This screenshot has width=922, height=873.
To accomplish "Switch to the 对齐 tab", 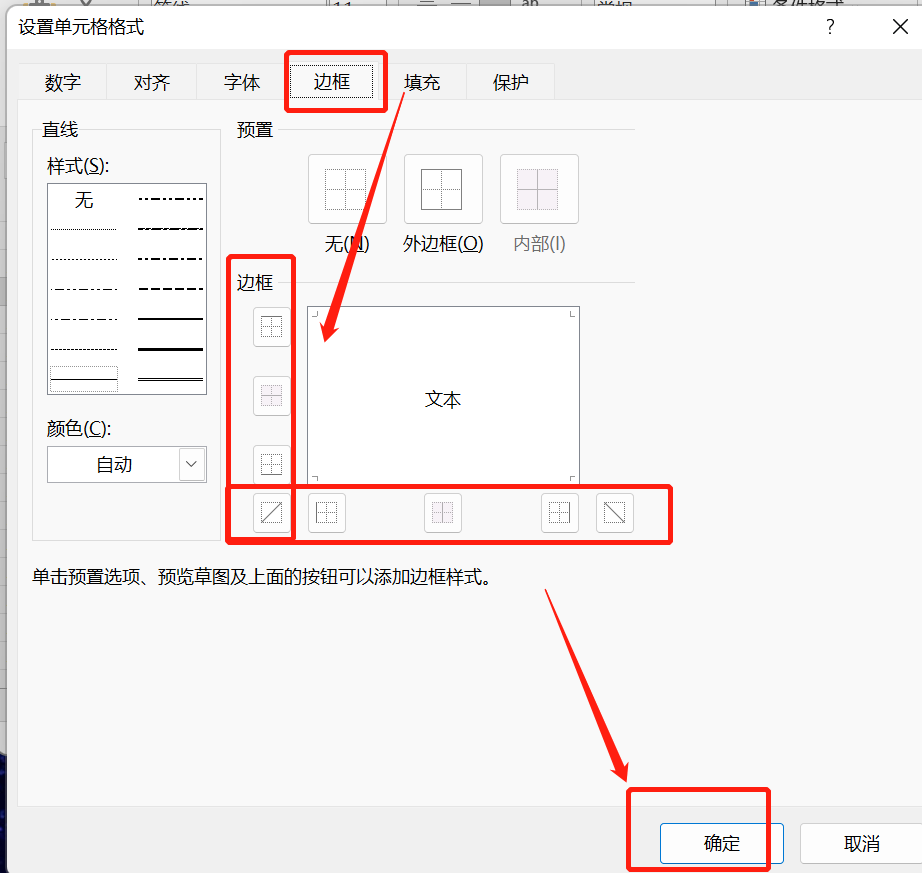I will 152,82.
